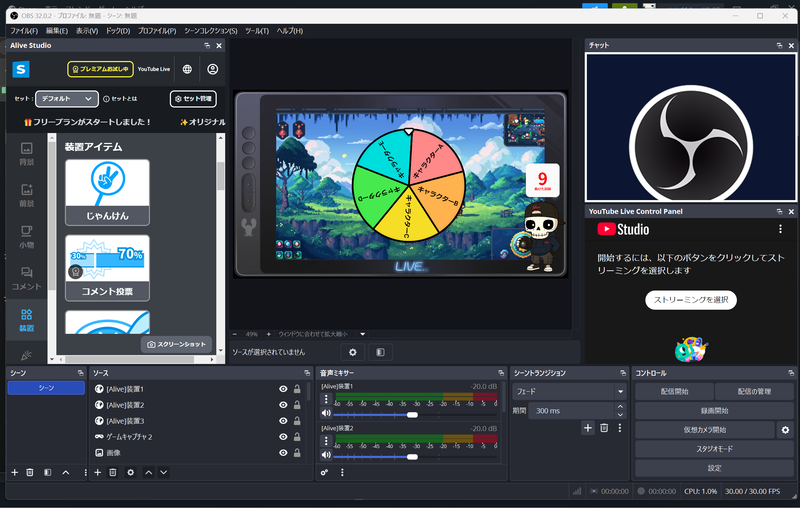Undock the YouTube Live Control Panel

click(779, 211)
